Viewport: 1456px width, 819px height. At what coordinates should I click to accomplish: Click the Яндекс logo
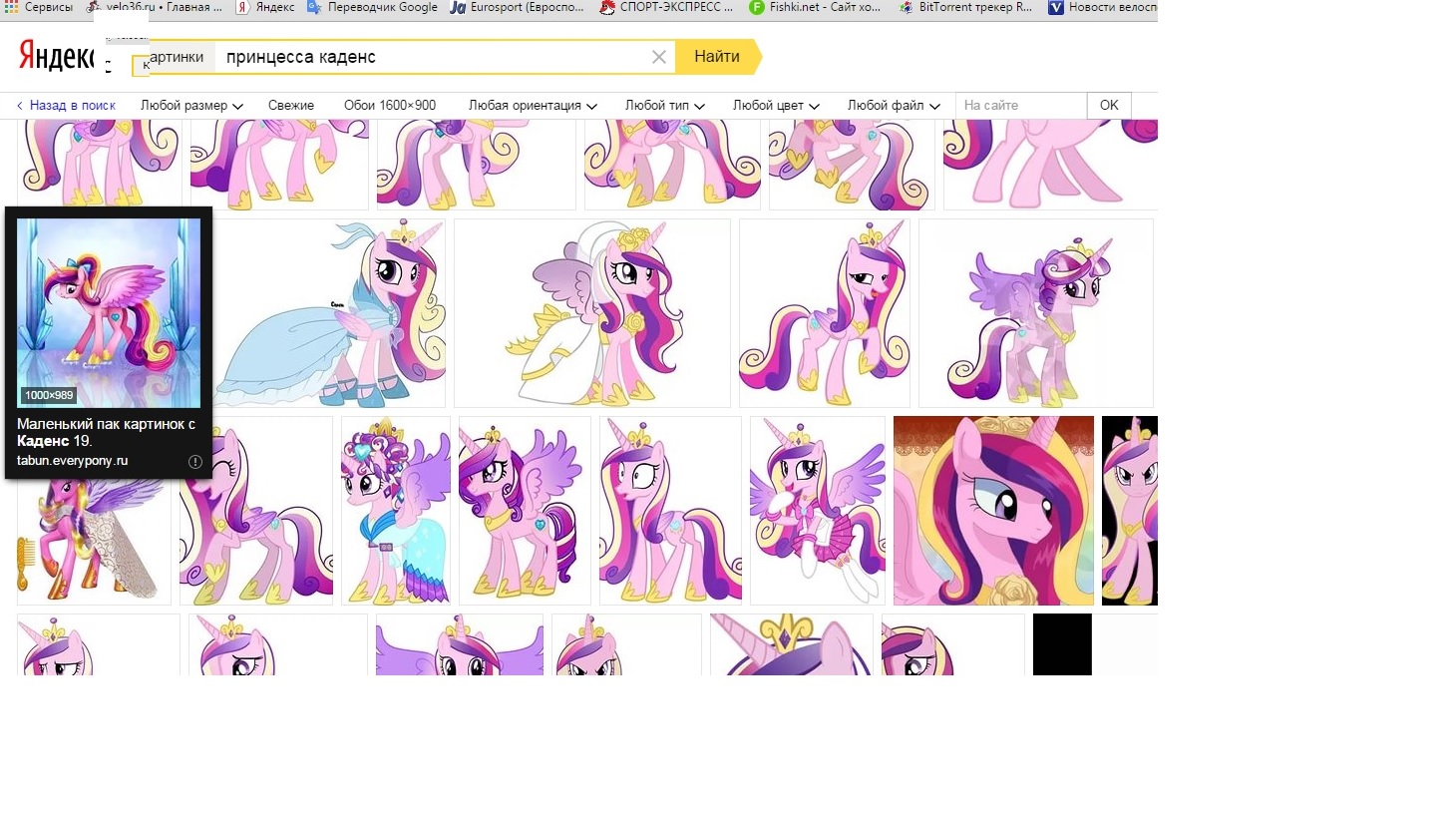click(x=56, y=57)
